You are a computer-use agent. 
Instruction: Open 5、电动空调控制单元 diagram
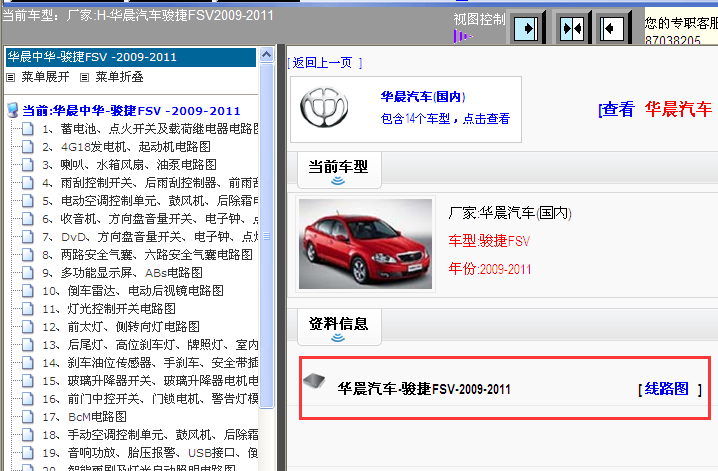click(150, 200)
